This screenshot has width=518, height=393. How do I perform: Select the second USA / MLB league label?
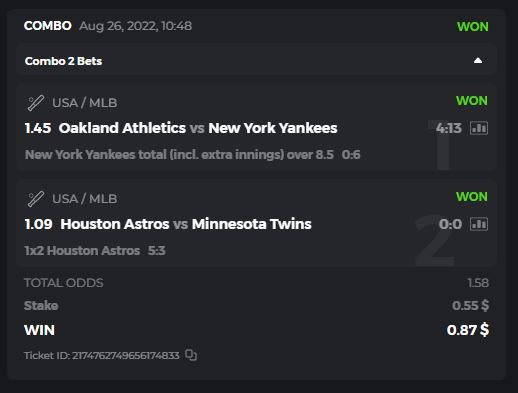point(85,199)
